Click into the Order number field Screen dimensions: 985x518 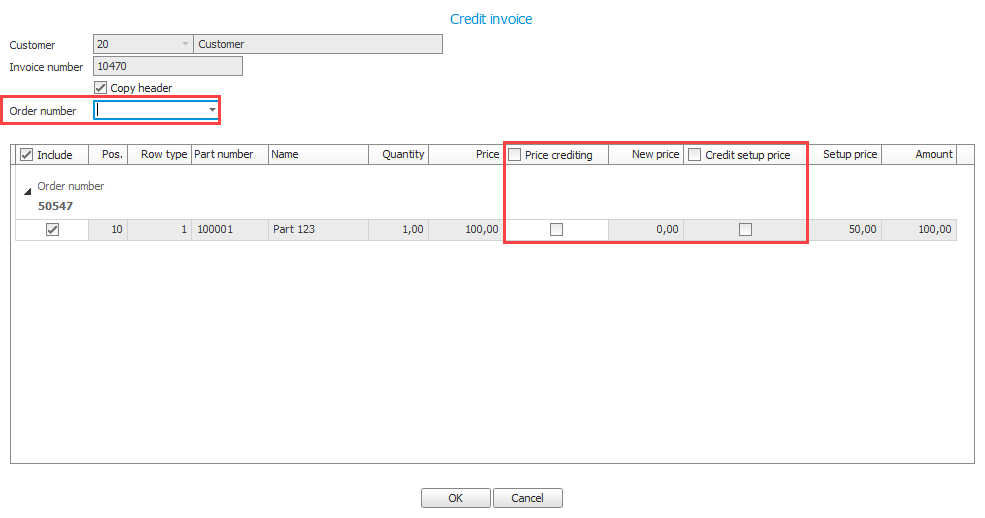150,110
